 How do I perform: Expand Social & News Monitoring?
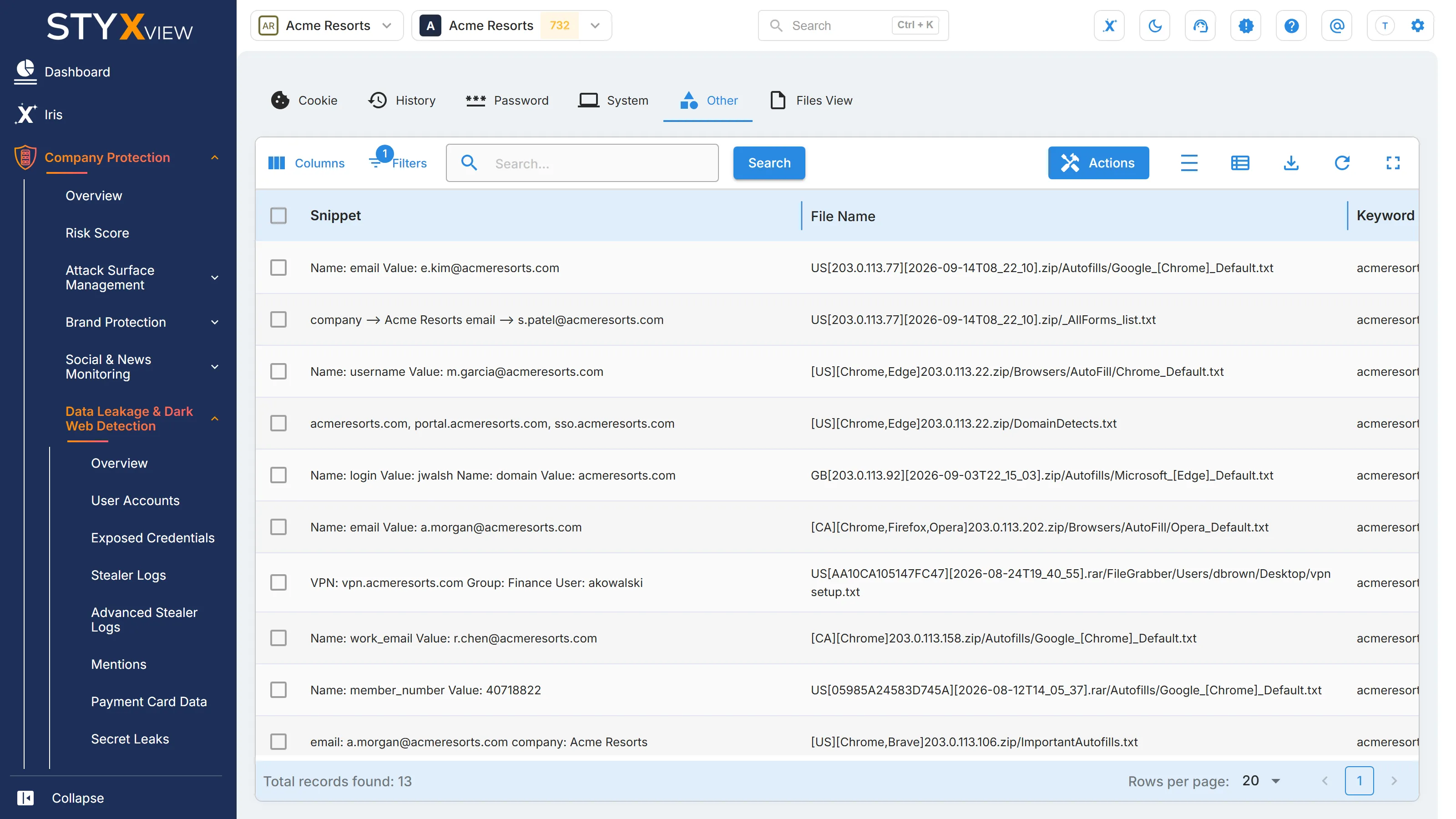coord(215,367)
